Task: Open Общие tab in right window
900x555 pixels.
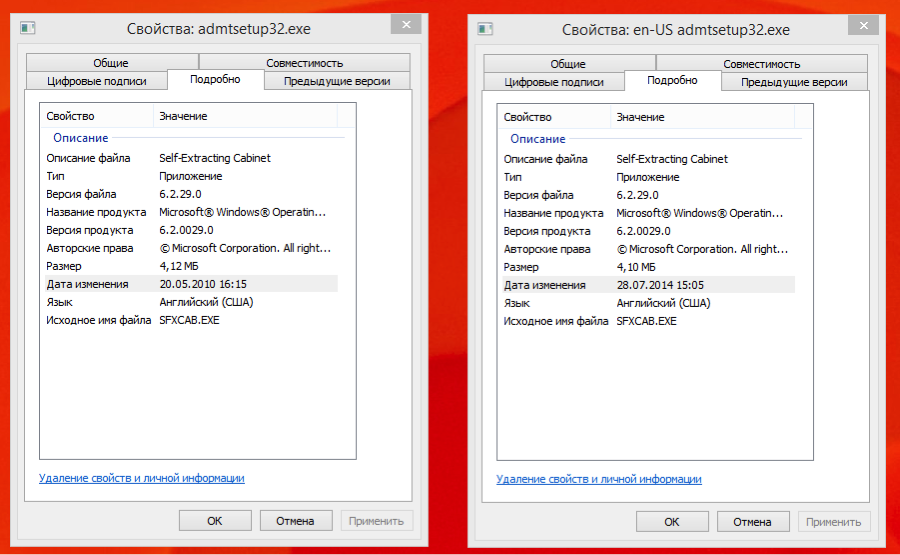Action: tap(568, 63)
